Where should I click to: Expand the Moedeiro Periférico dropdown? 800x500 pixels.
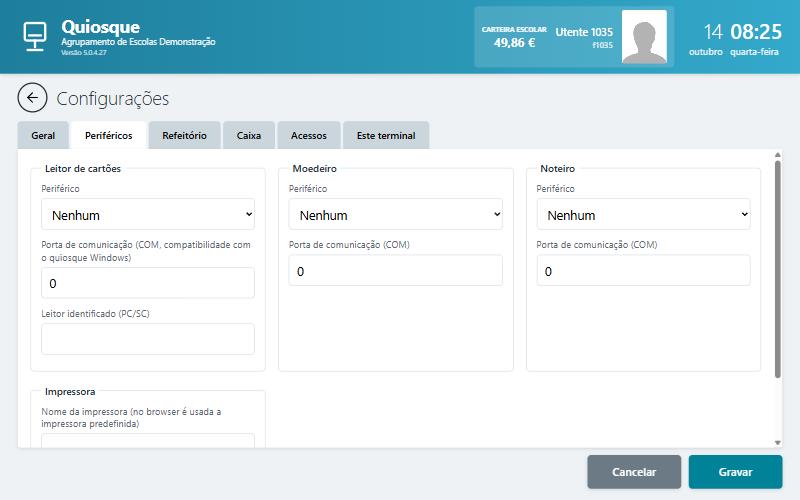tap(395, 214)
